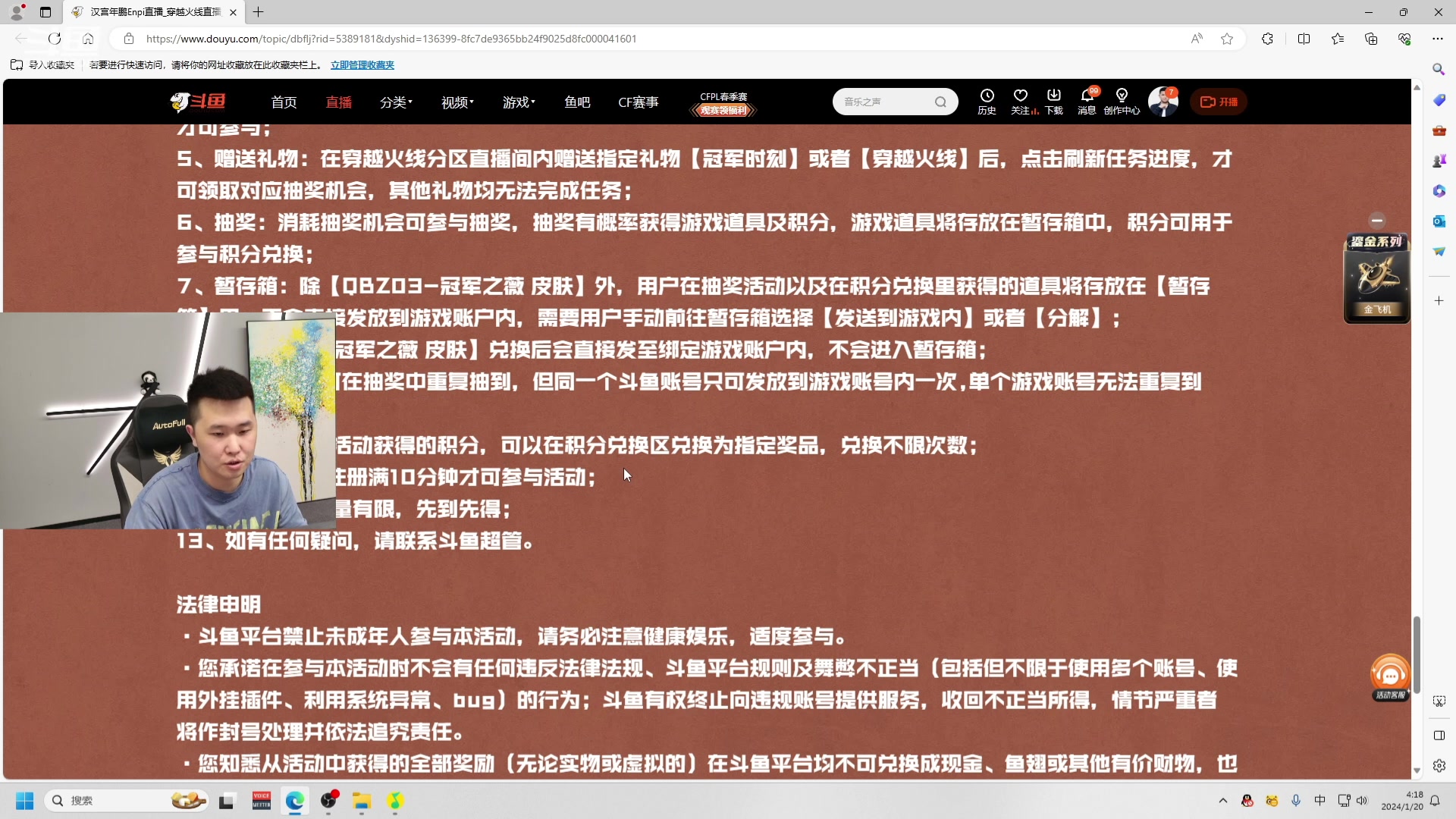Open the VoiceMeeter taskbar app
This screenshot has width=1456, height=819.
261,801
